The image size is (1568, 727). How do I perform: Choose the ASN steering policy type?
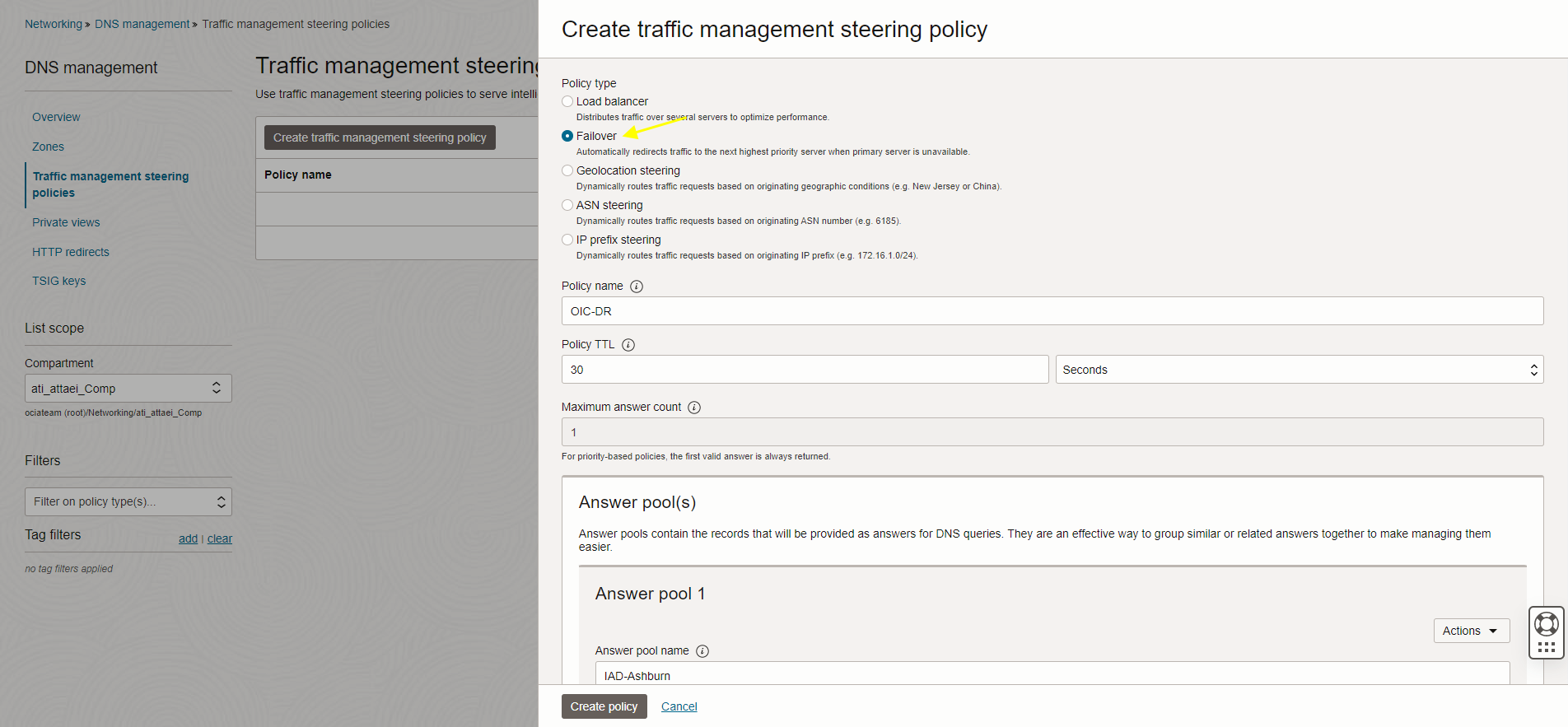point(567,205)
